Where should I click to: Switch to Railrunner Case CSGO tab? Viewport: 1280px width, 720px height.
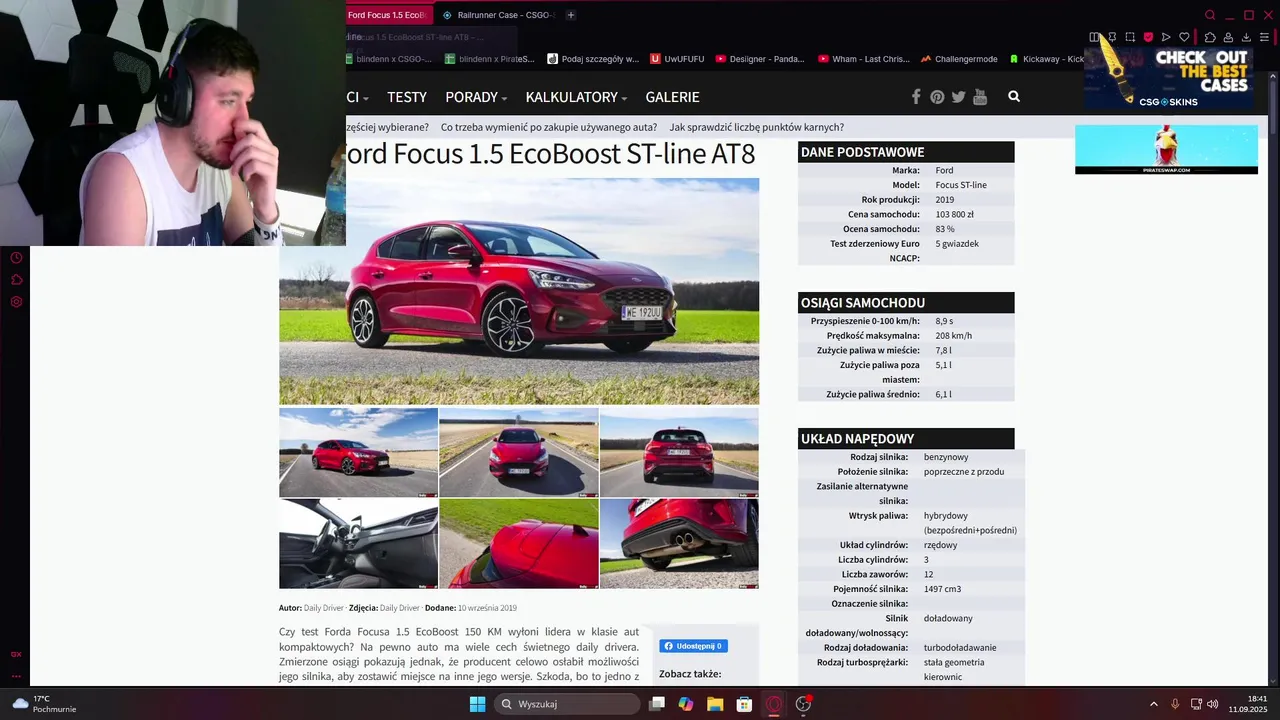point(497,15)
